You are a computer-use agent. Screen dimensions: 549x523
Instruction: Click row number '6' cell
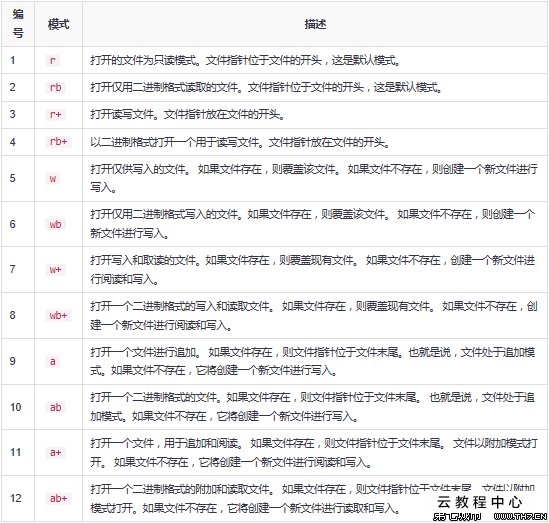pyautogui.click(x=18, y=224)
